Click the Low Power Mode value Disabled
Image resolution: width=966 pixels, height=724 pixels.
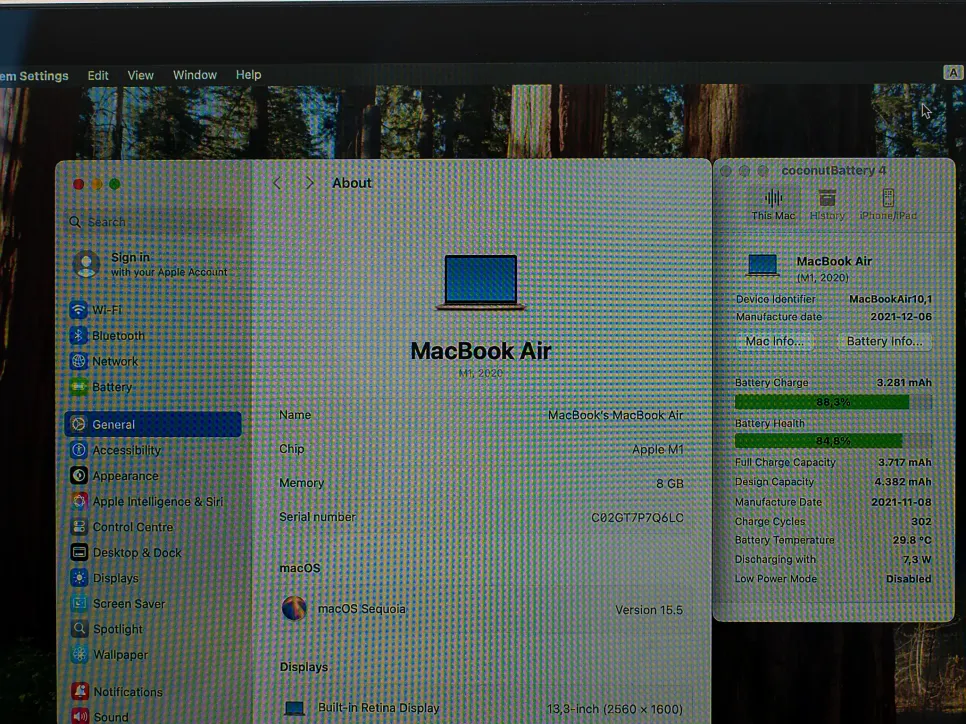tap(908, 579)
